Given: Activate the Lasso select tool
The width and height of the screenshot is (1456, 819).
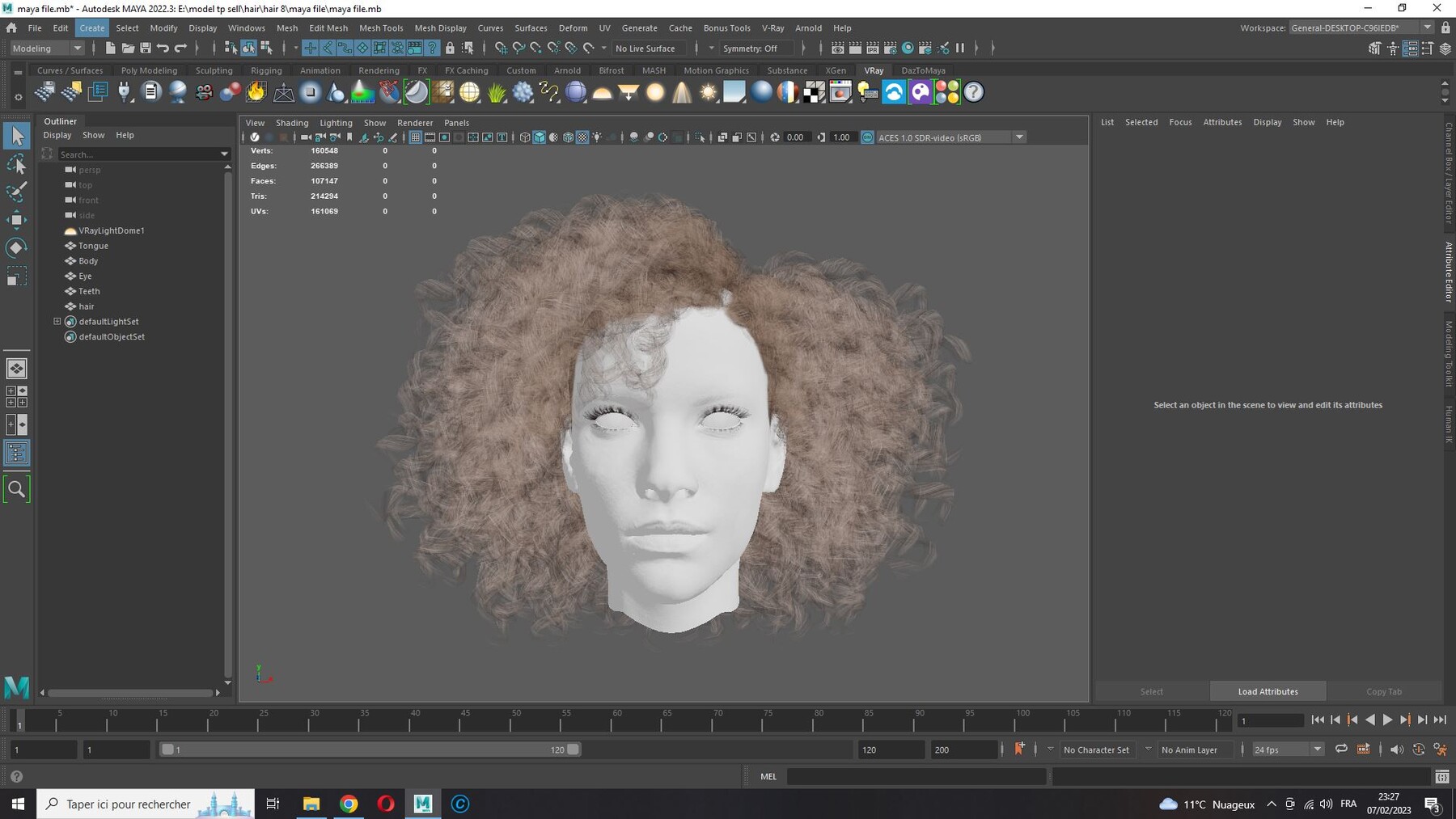Looking at the screenshot, I should click(16, 165).
